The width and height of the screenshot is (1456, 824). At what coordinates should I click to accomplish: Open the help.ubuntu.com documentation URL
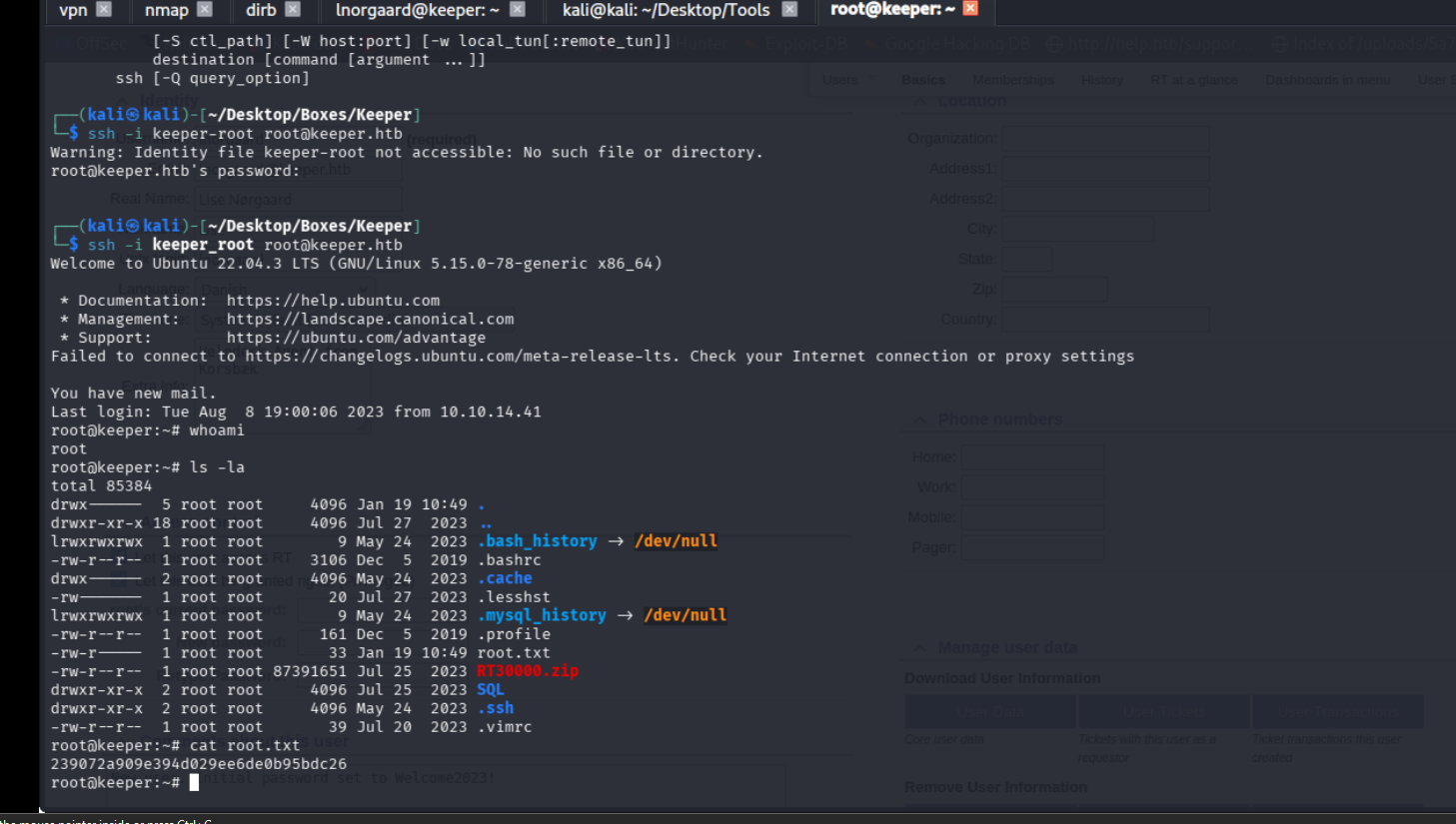click(x=333, y=301)
